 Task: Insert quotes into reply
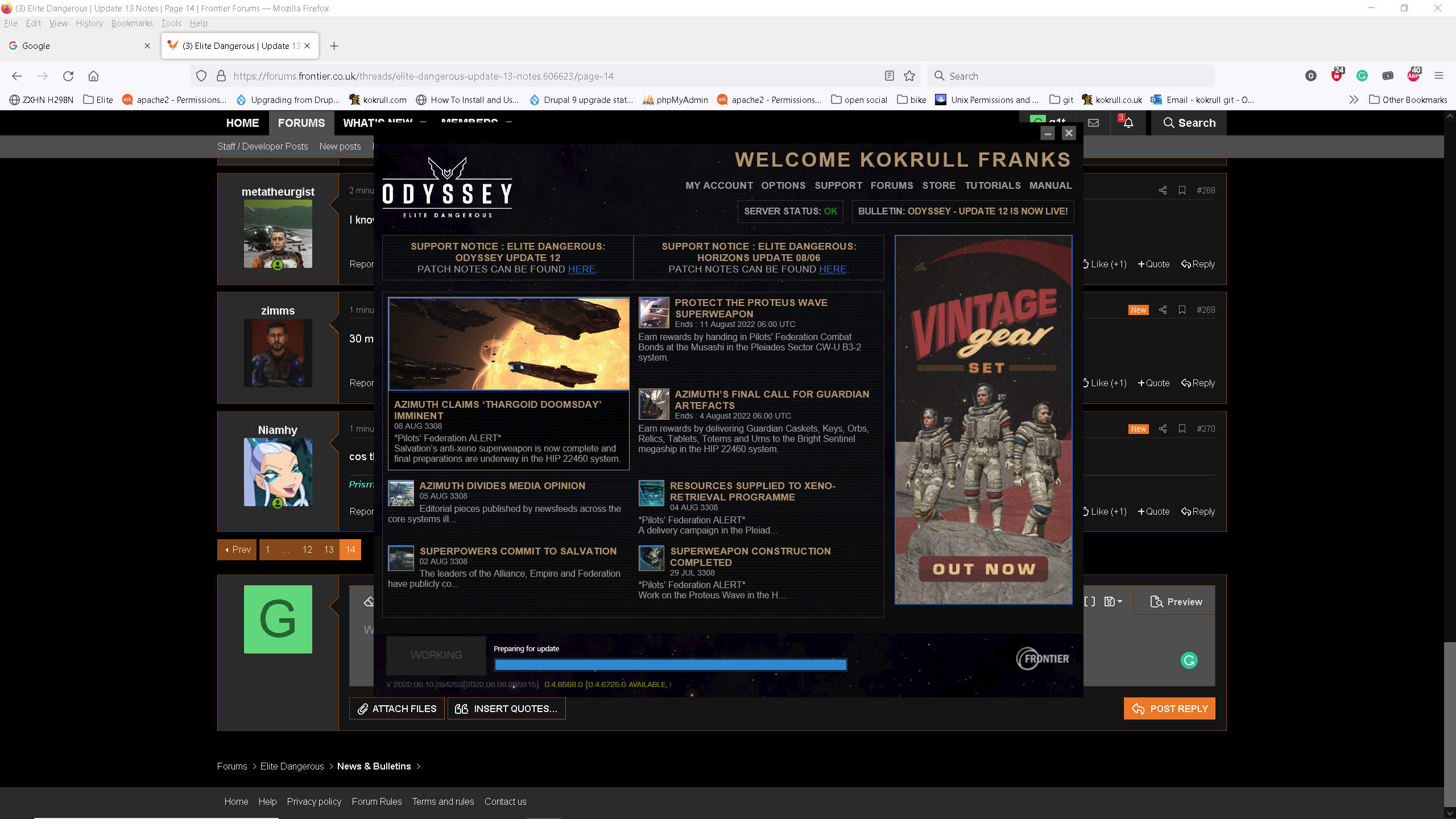pos(507,709)
